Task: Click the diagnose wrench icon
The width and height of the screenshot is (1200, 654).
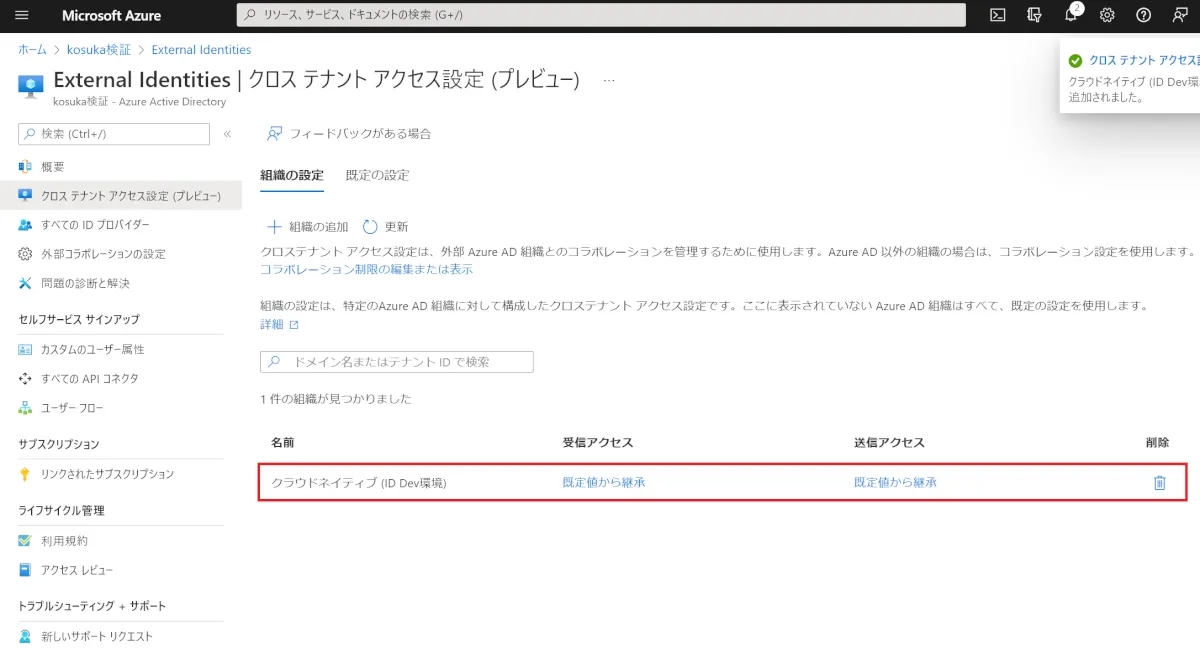Action: 25,283
